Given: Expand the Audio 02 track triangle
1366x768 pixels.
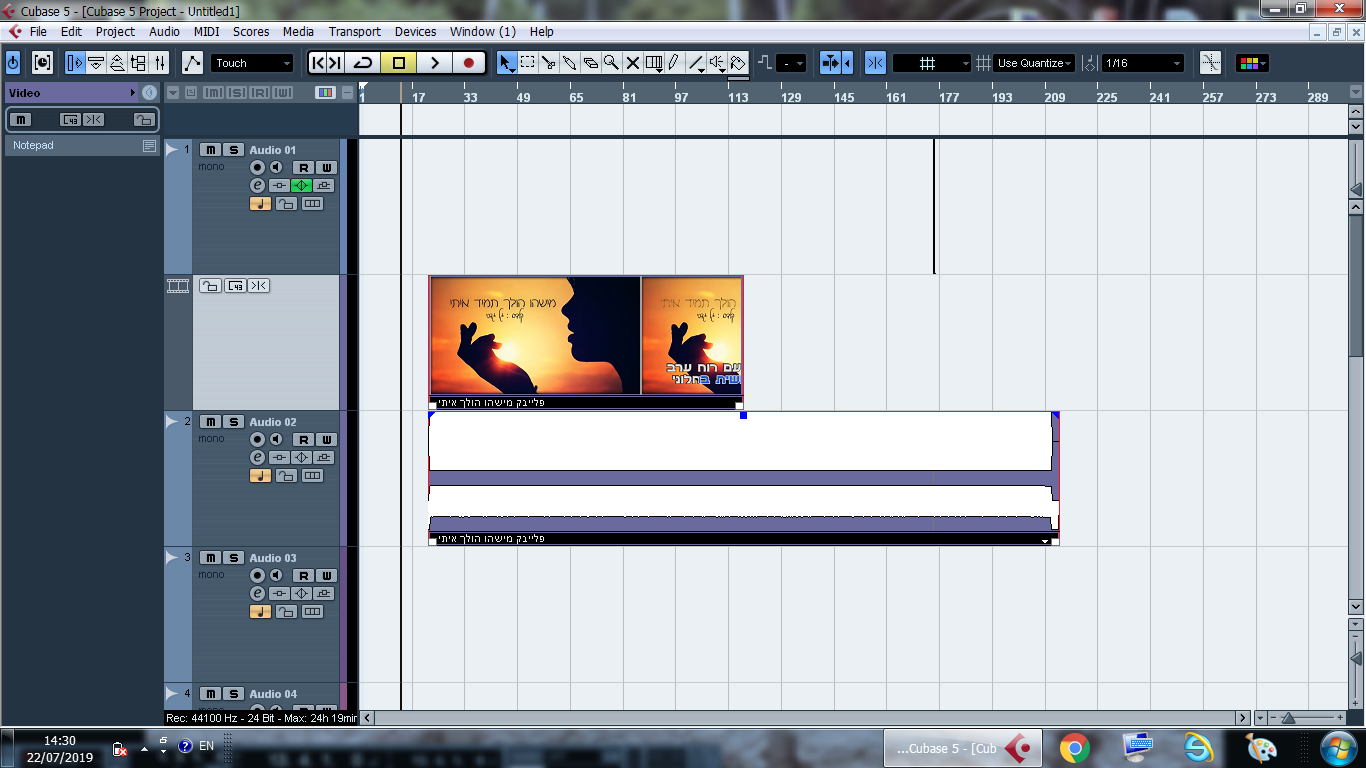Looking at the screenshot, I should 172,422.
